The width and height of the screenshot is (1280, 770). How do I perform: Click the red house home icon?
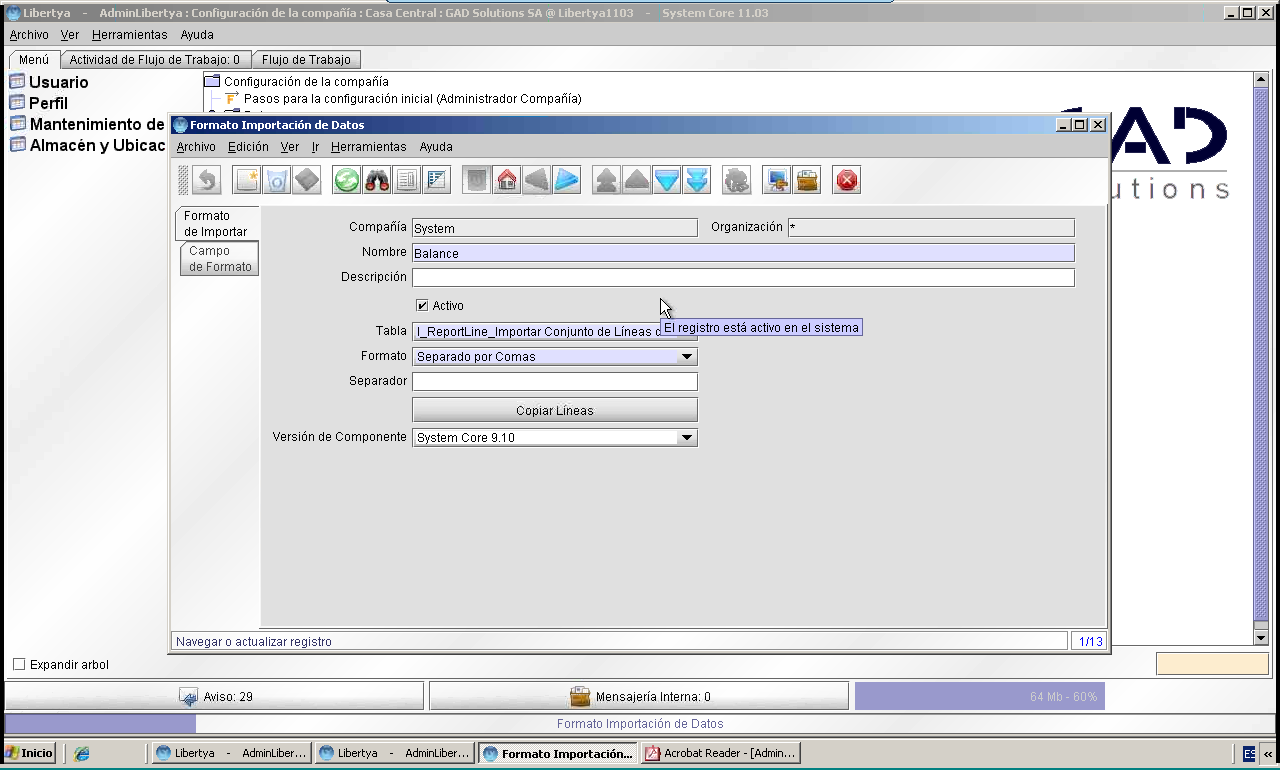coord(507,180)
